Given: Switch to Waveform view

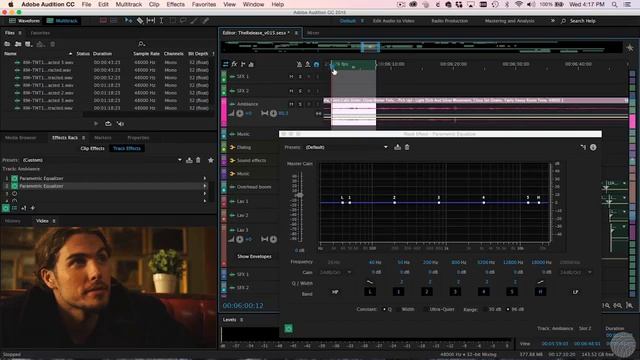Looking at the screenshot, I should click(24, 21).
